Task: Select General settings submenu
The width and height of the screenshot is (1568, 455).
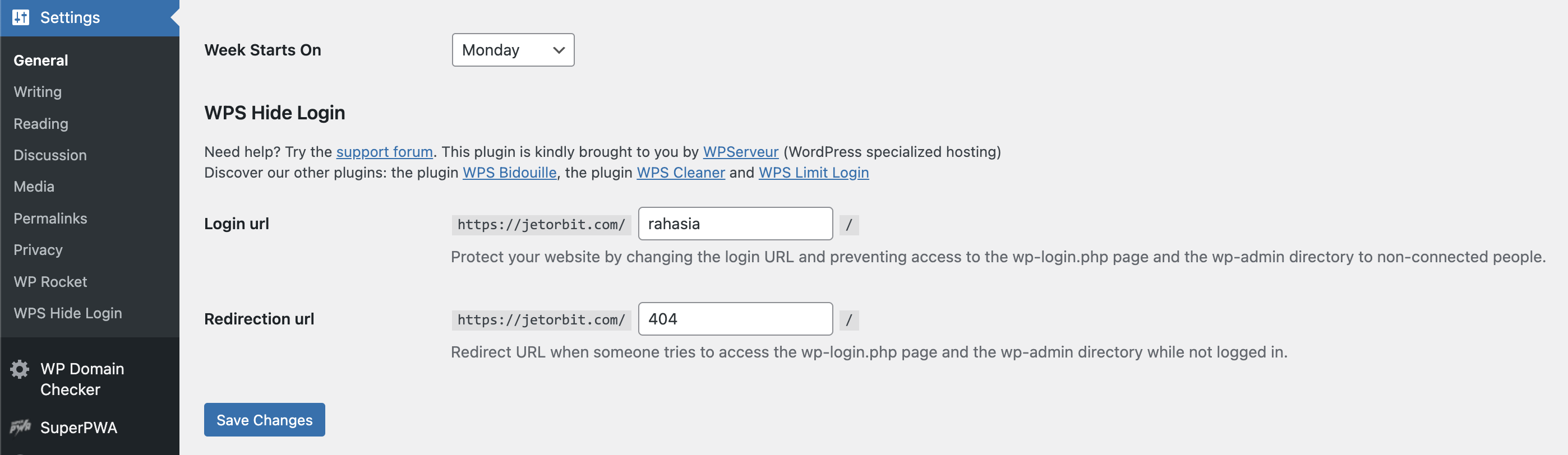Action: click(41, 60)
